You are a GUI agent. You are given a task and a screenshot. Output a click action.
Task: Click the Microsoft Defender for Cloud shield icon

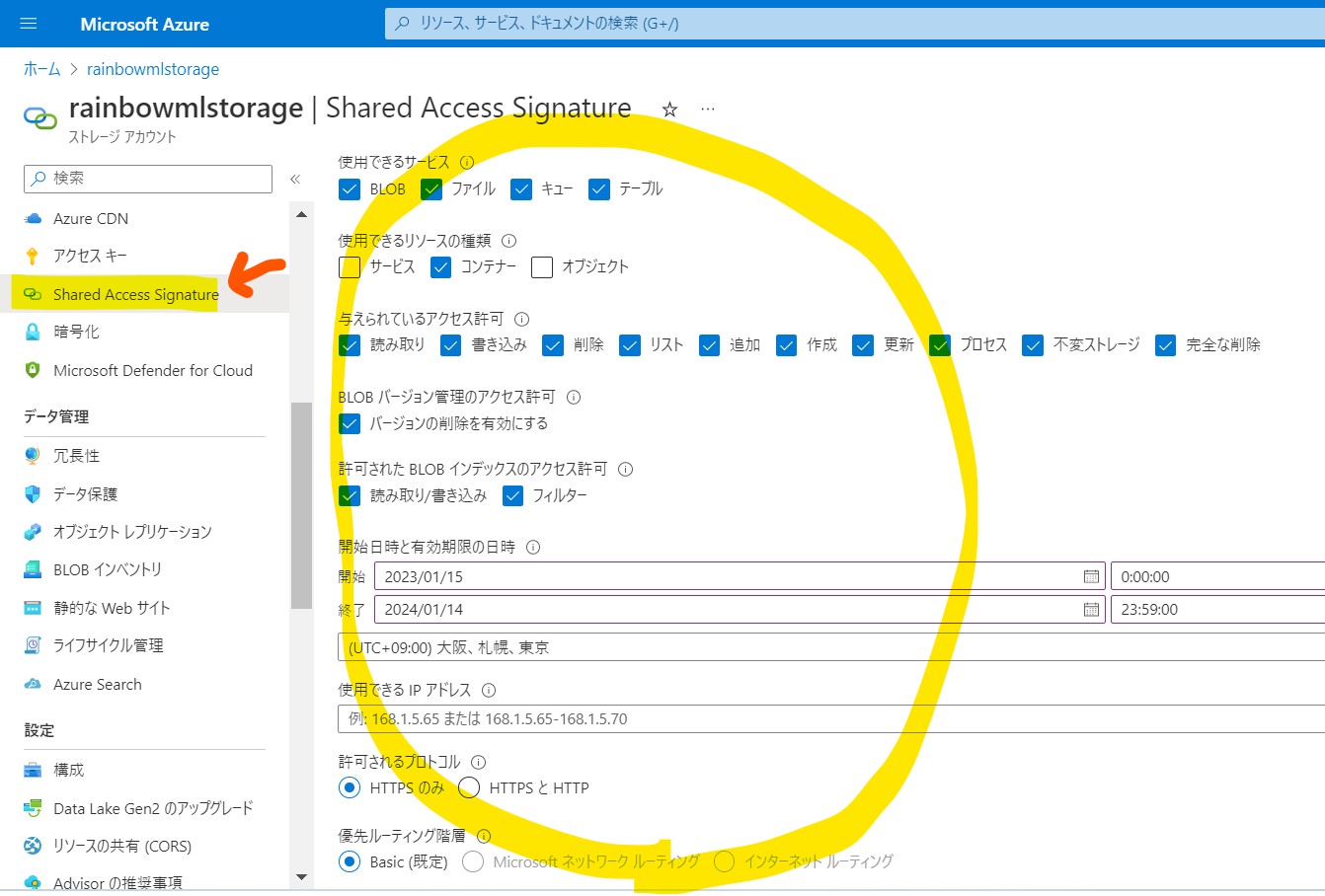[x=33, y=370]
